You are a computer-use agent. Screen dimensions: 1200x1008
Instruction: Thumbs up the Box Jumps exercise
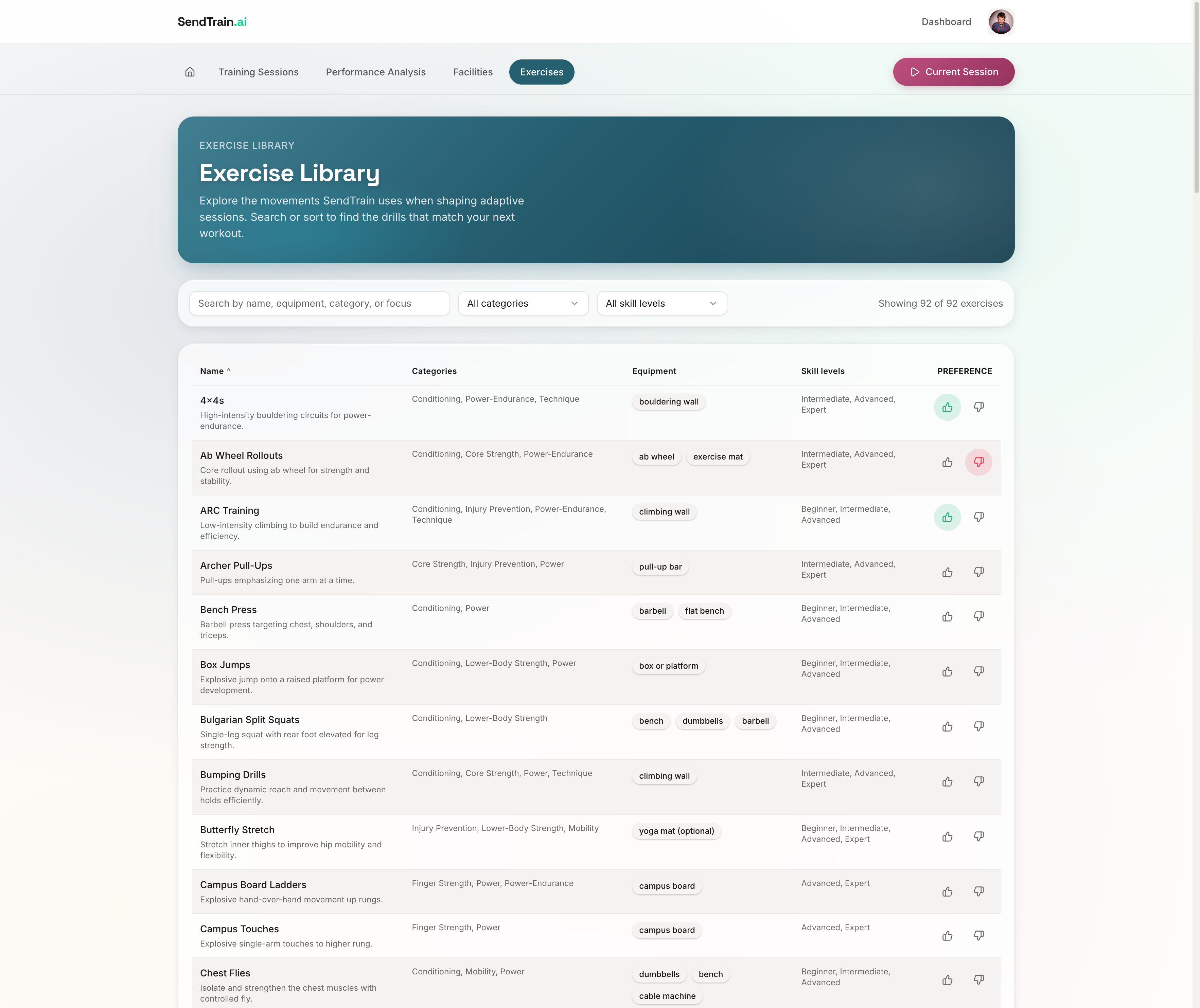(947, 671)
